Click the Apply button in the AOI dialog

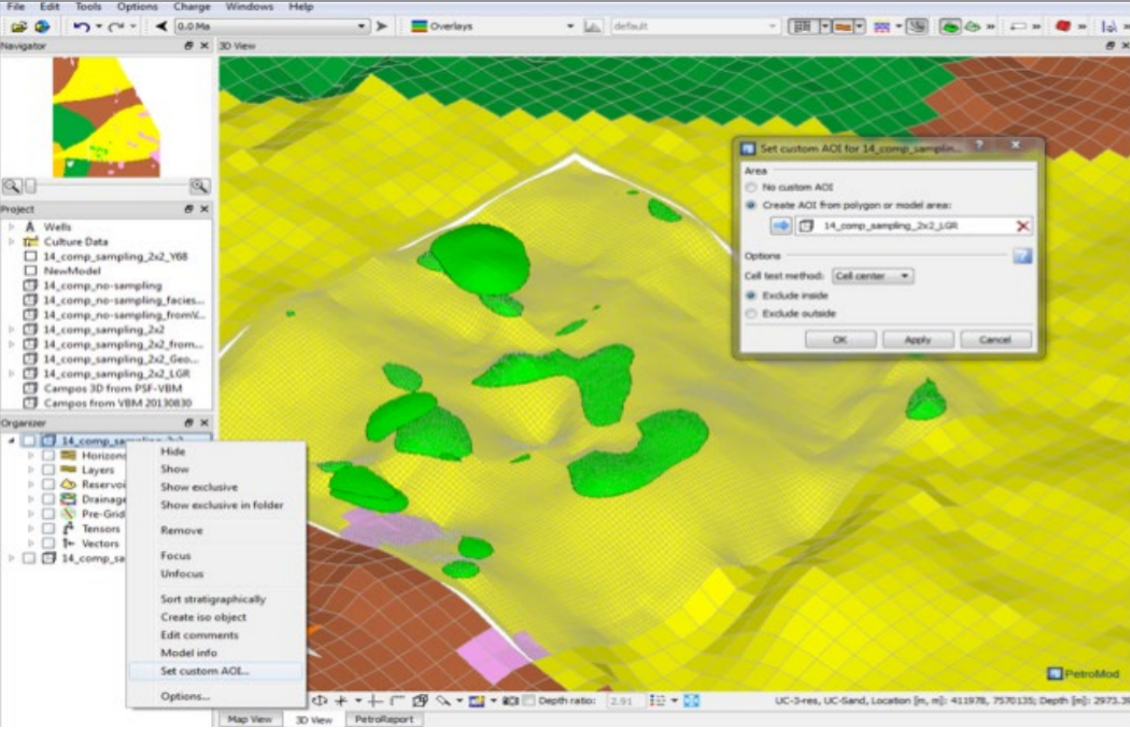click(919, 339)
